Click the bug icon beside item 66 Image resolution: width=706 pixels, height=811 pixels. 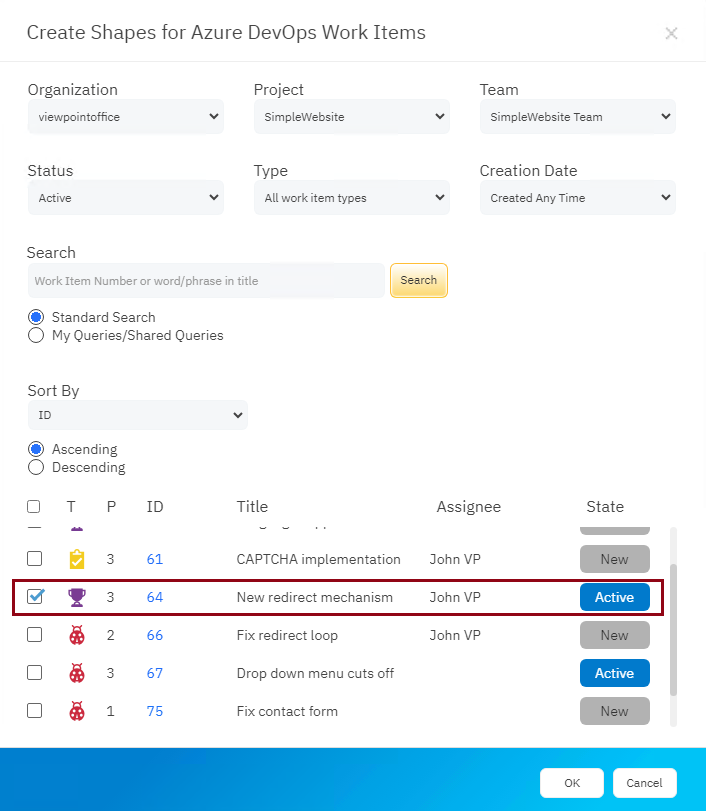coord(77,635)
